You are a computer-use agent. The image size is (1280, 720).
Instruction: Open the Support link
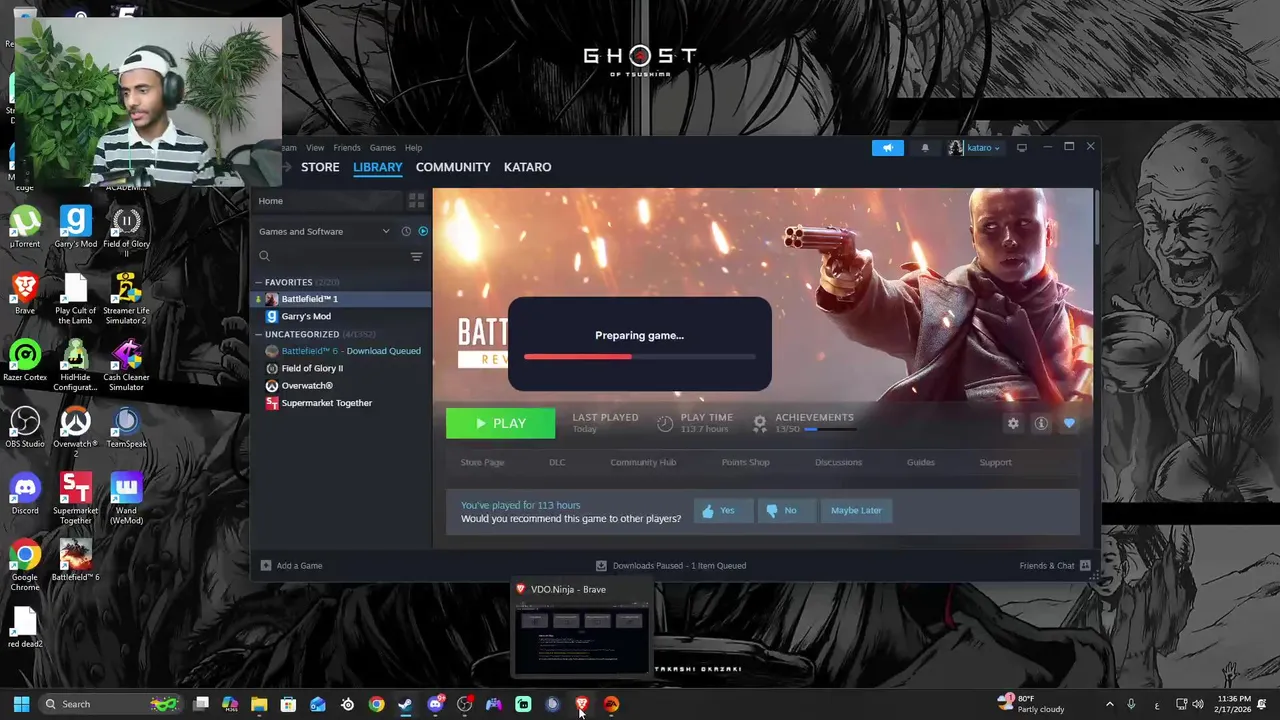(995, 462)
